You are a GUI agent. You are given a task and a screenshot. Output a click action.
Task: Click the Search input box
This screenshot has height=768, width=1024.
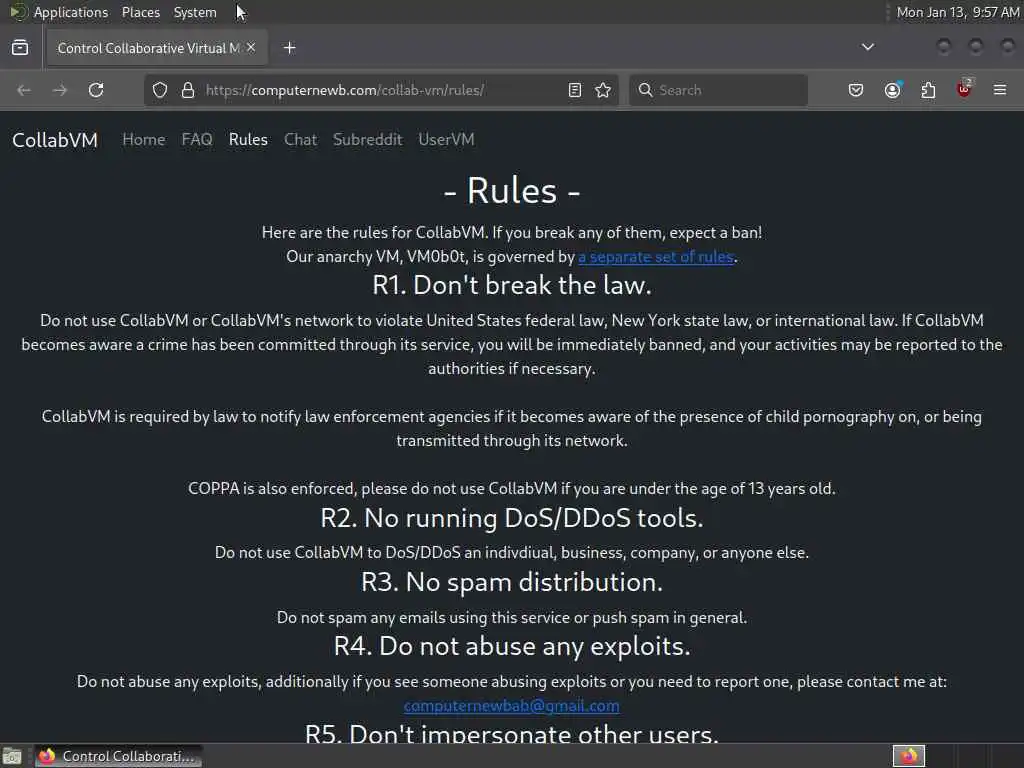tap(718, 90)
